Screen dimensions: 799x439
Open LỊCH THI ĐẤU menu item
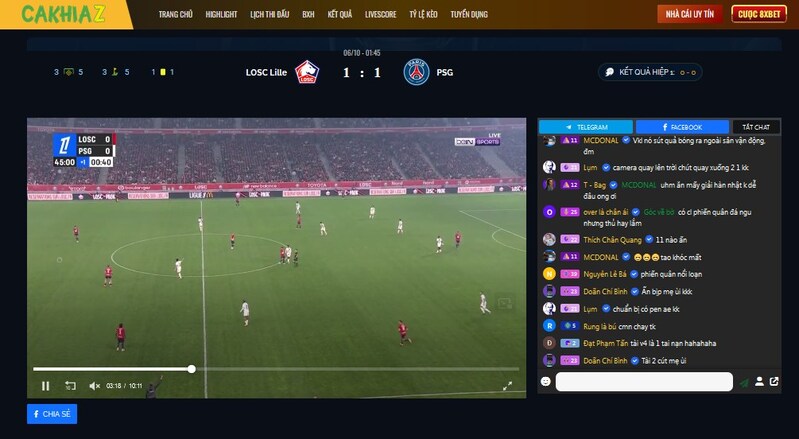270,14
